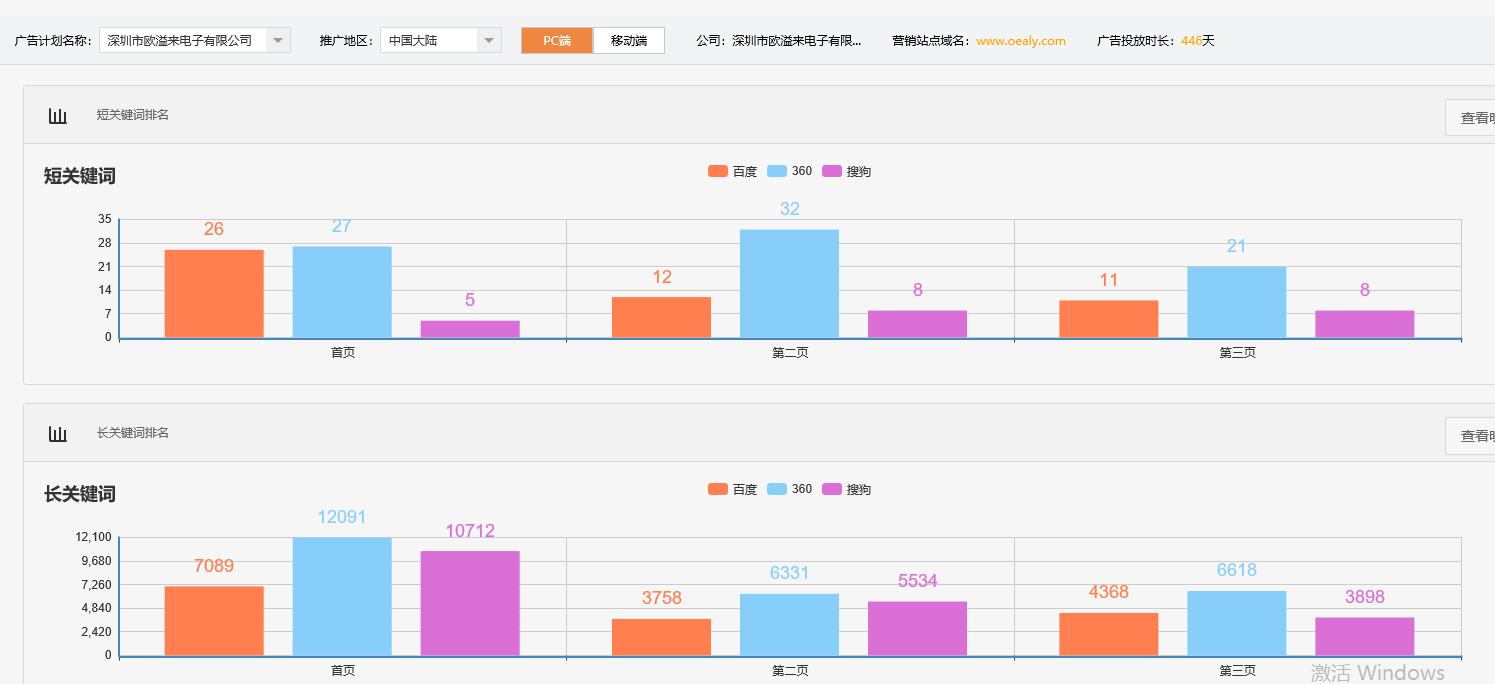This screenshot has width=1495, height=684.
Task: Toggle 搜狗 legend in 短关键词 chart
Action: tap(846, 171)
